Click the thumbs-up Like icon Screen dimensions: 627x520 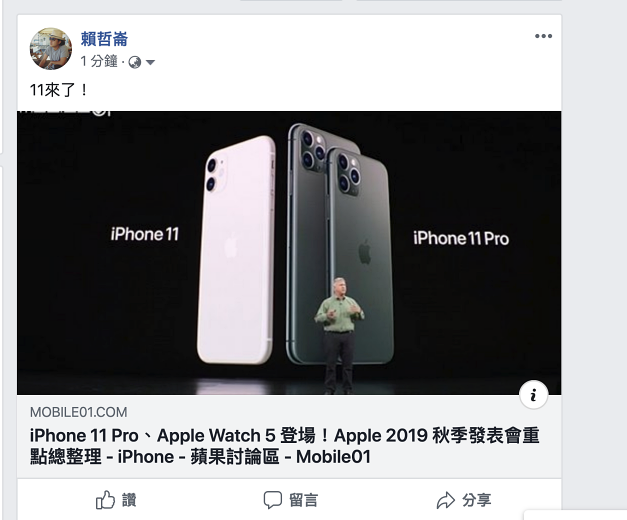click(105, 500)
